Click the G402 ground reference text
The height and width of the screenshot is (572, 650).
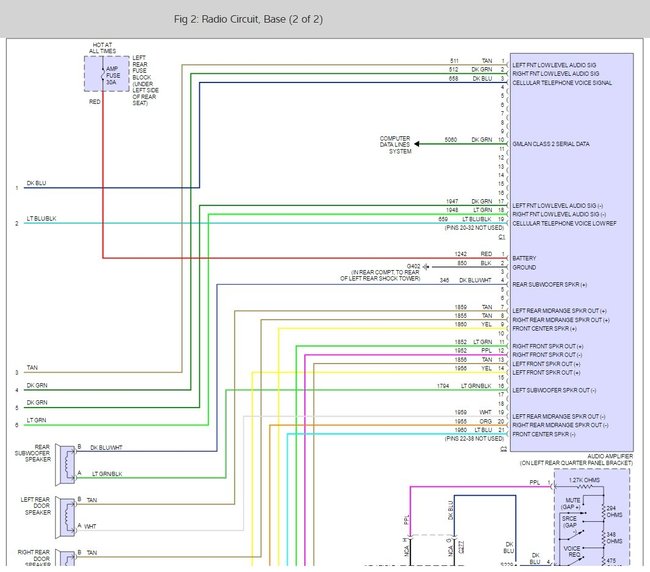click(413, 266)
